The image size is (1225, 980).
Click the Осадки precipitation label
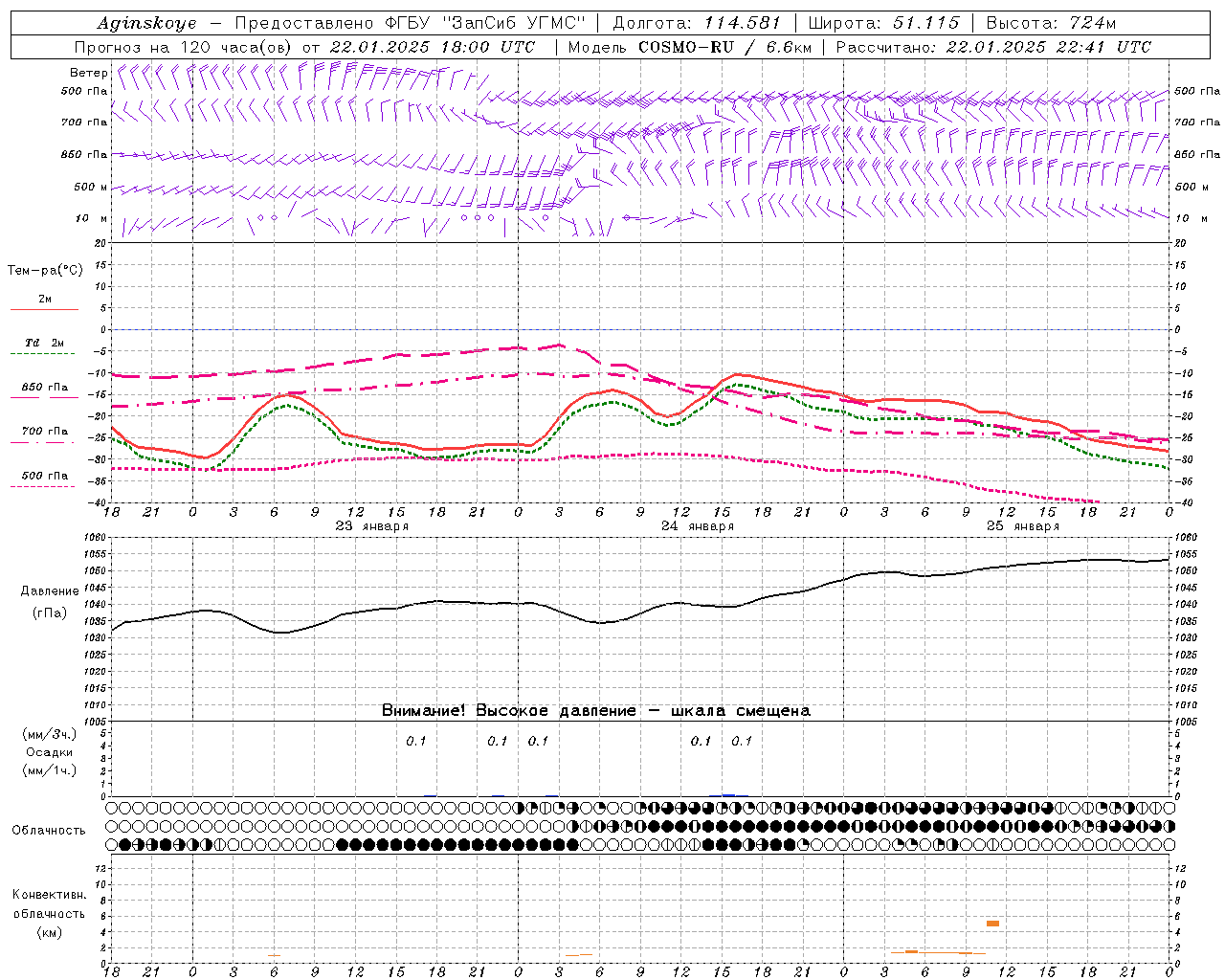tap(49, 752)
